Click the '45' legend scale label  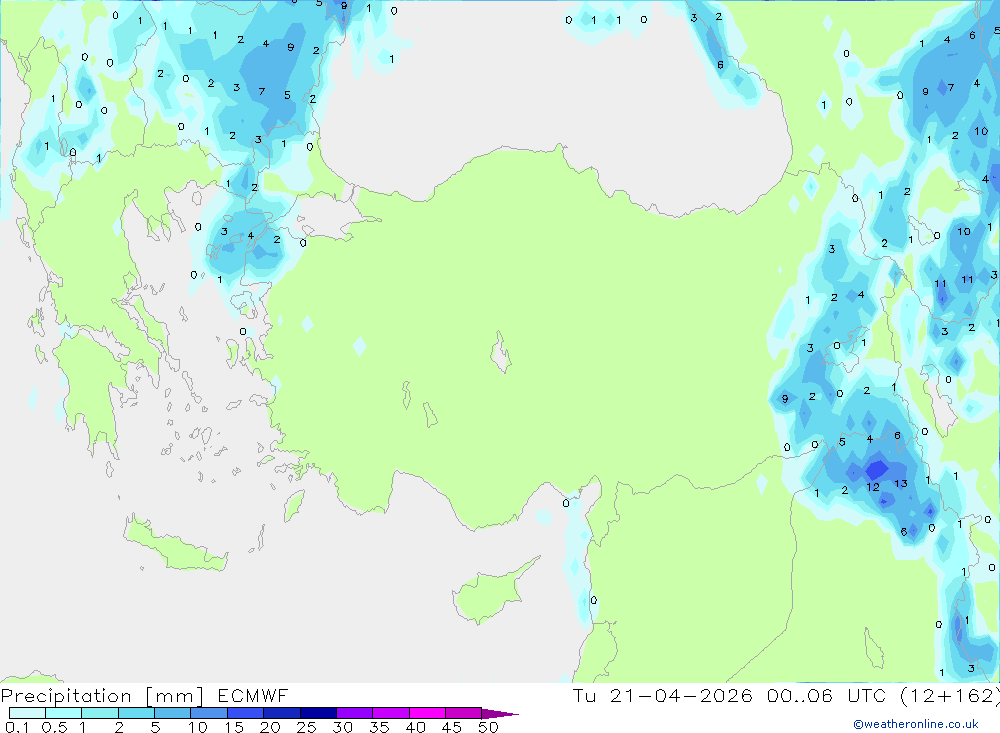coord(452,727)
